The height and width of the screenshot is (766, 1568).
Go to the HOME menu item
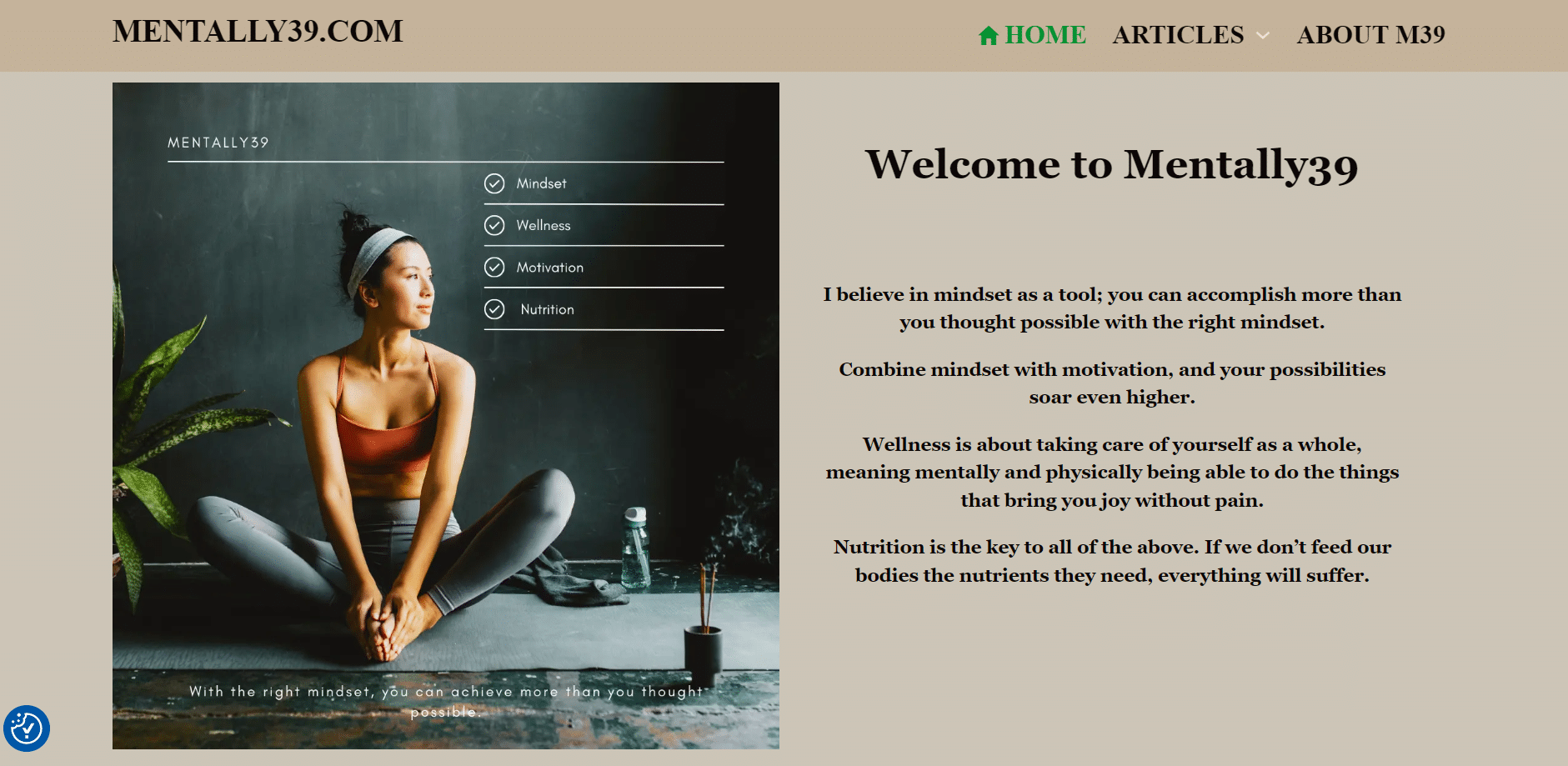pos(1045,35)
